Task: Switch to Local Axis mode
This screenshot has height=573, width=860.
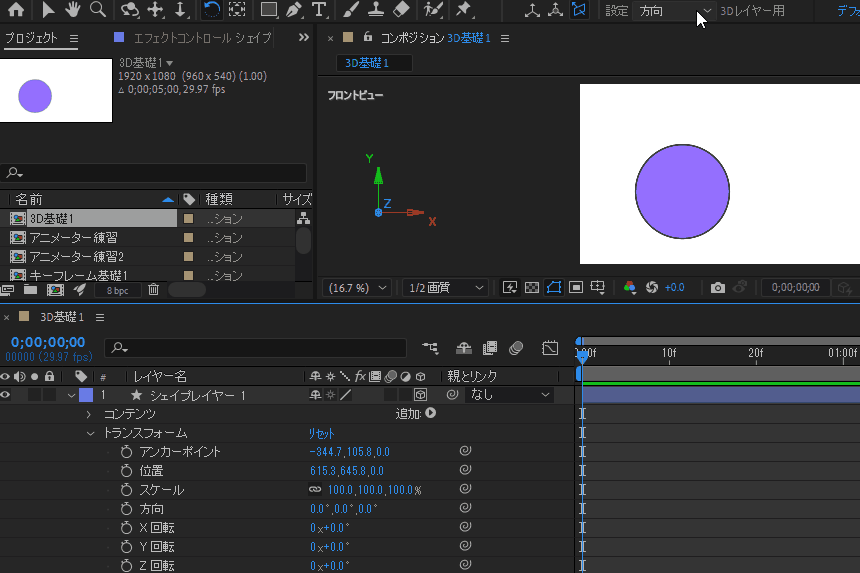Action: tap(532, 10)
